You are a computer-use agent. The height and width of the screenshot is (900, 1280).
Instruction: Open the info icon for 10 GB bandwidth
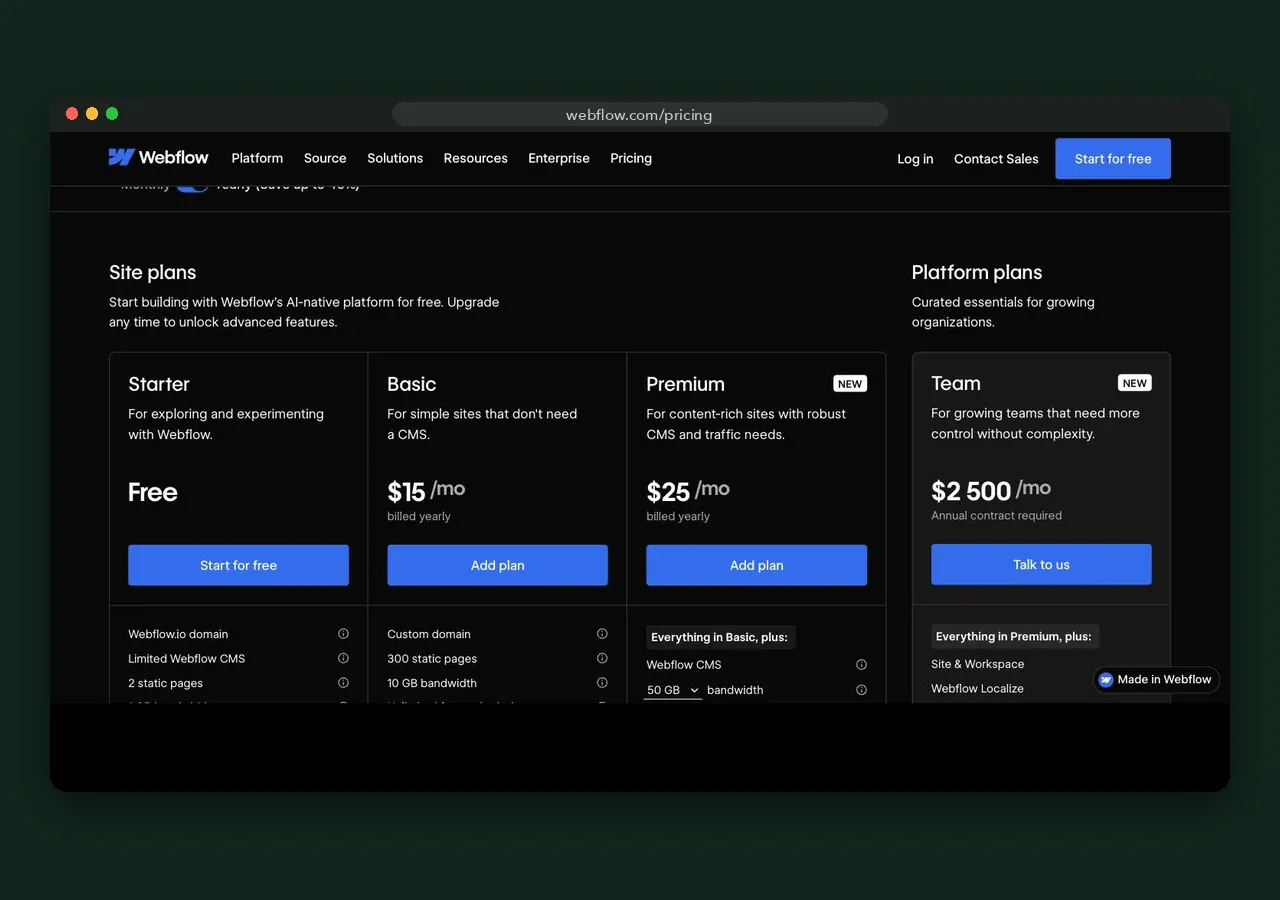click(x=602, y=683)
